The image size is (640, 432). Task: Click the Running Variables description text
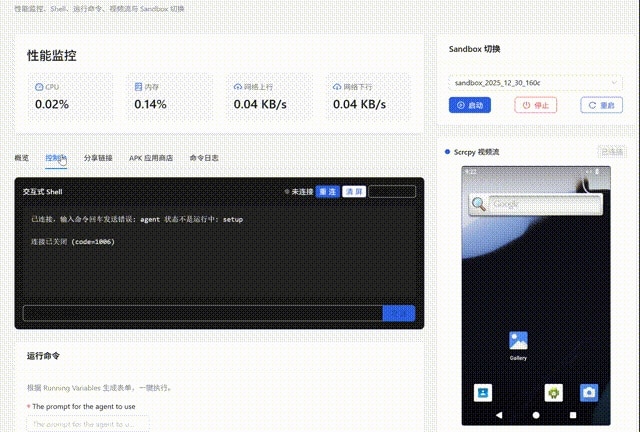point(99,388)
